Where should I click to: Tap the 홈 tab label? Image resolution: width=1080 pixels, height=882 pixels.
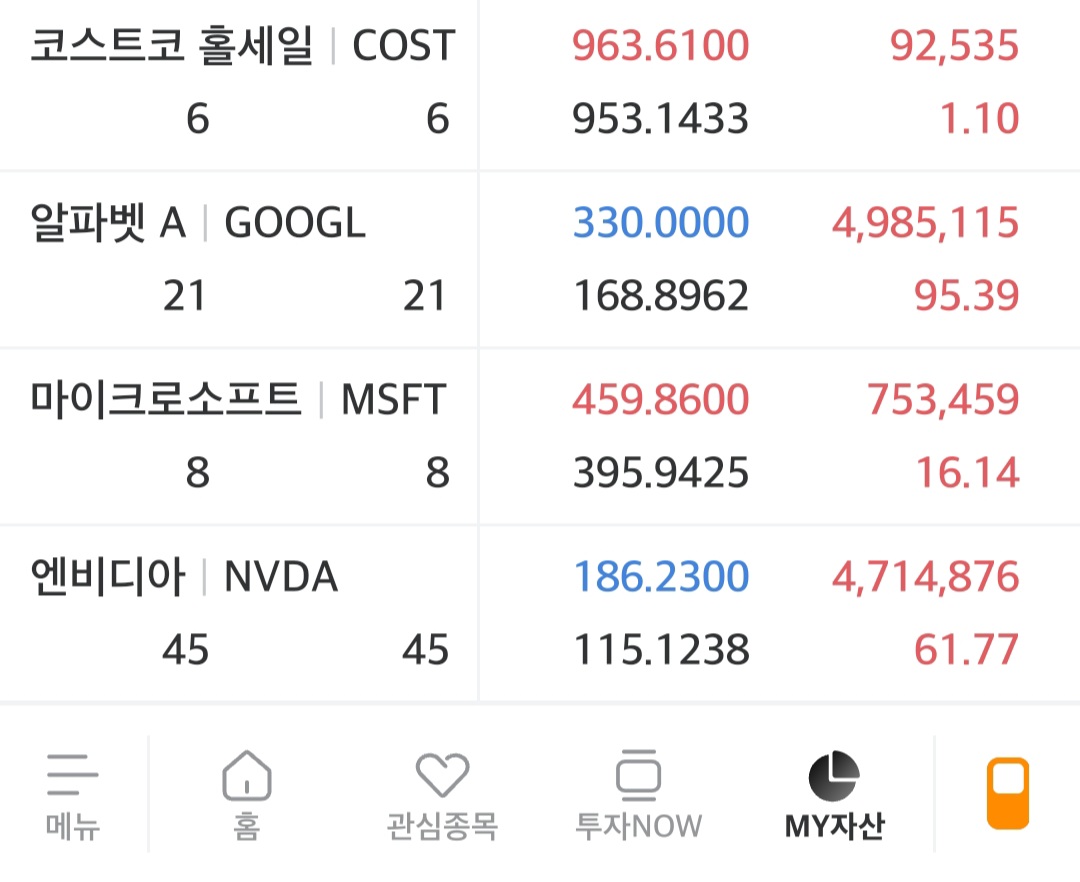[247, 826]
